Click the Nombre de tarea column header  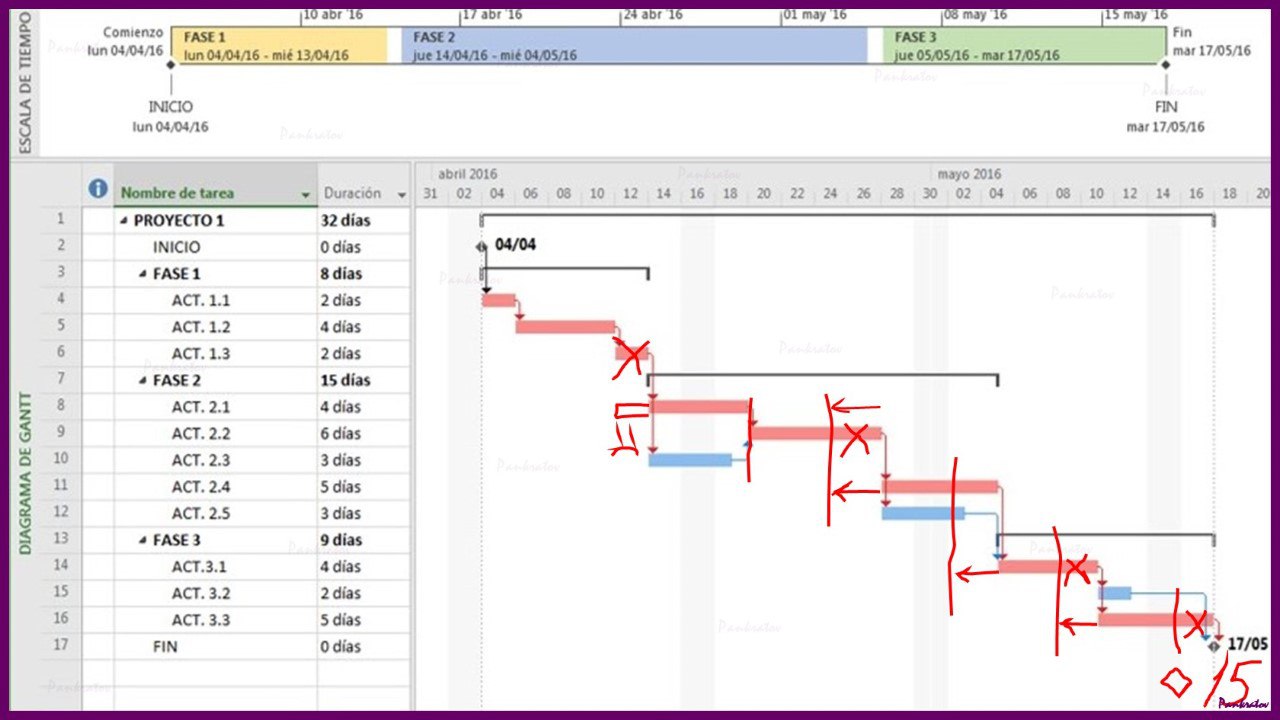coord(215,194)
